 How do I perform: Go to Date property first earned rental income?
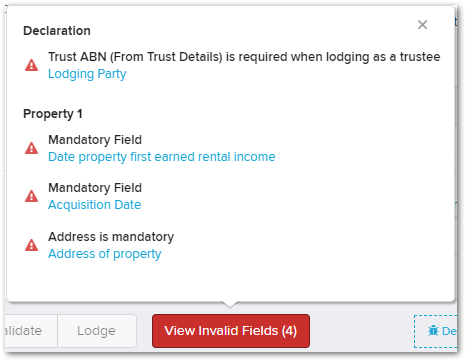pyautogui.click(x=162, y=157)
